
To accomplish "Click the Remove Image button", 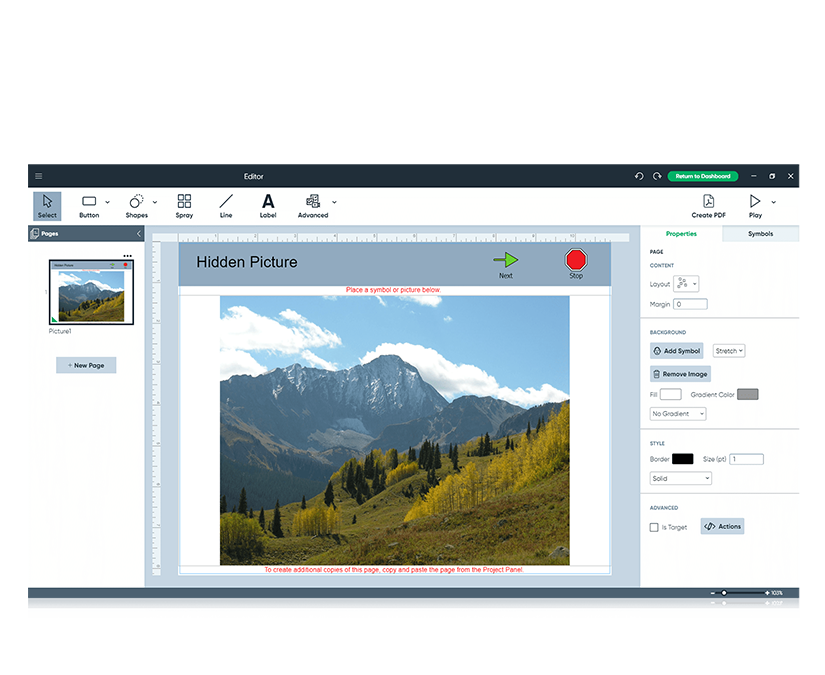I will (x=679, y=373).
